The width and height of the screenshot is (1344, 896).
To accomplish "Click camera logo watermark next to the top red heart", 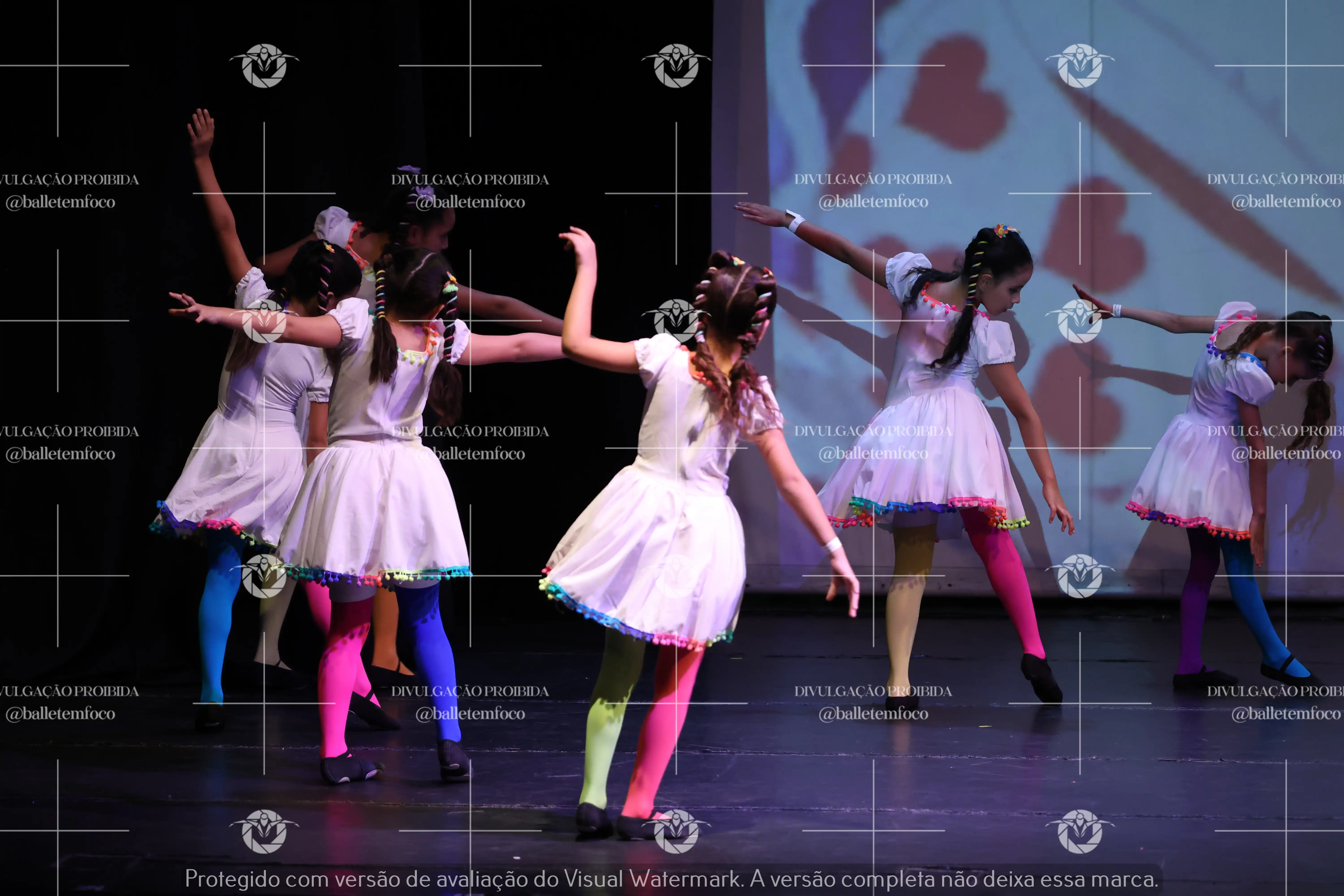I will point(1079,65).
